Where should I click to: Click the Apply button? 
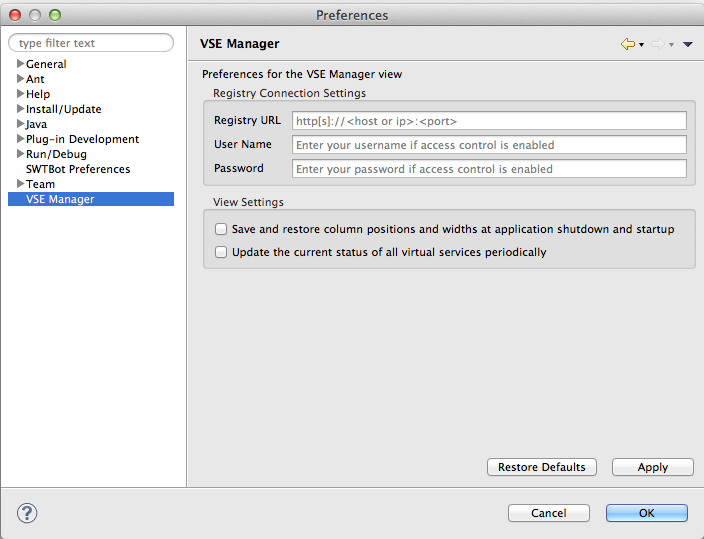[653, 467]
